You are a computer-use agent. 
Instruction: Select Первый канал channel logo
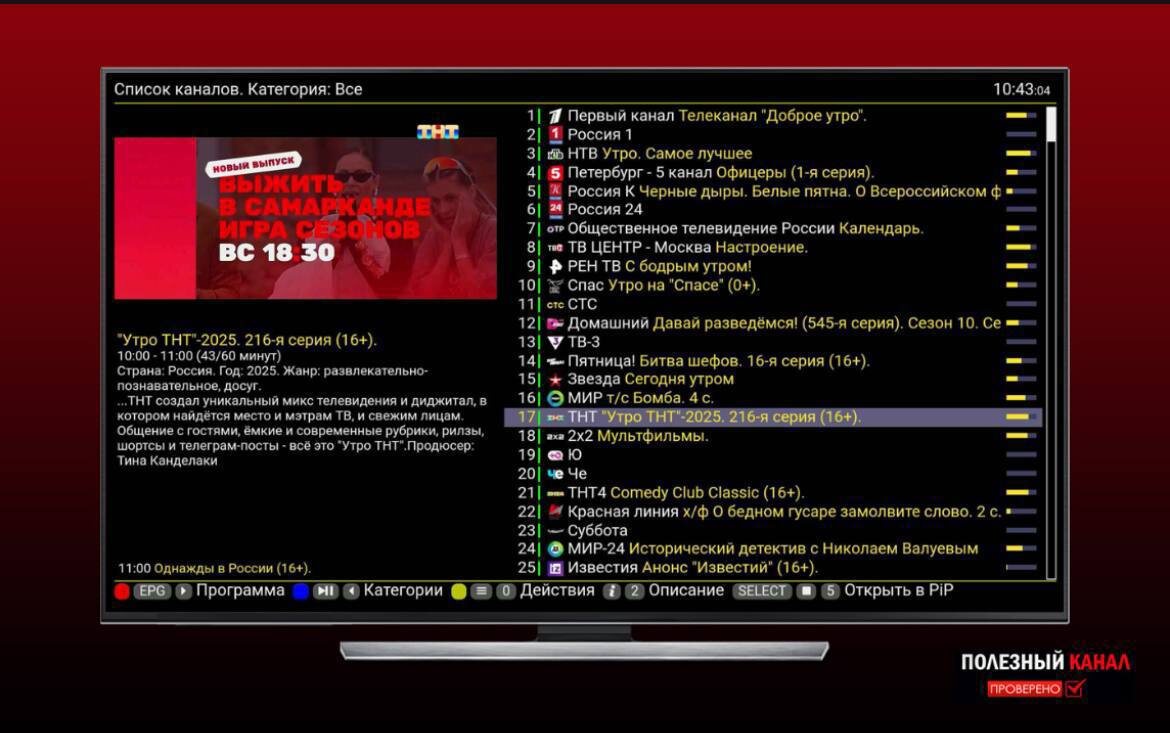[x=555, y=116]
